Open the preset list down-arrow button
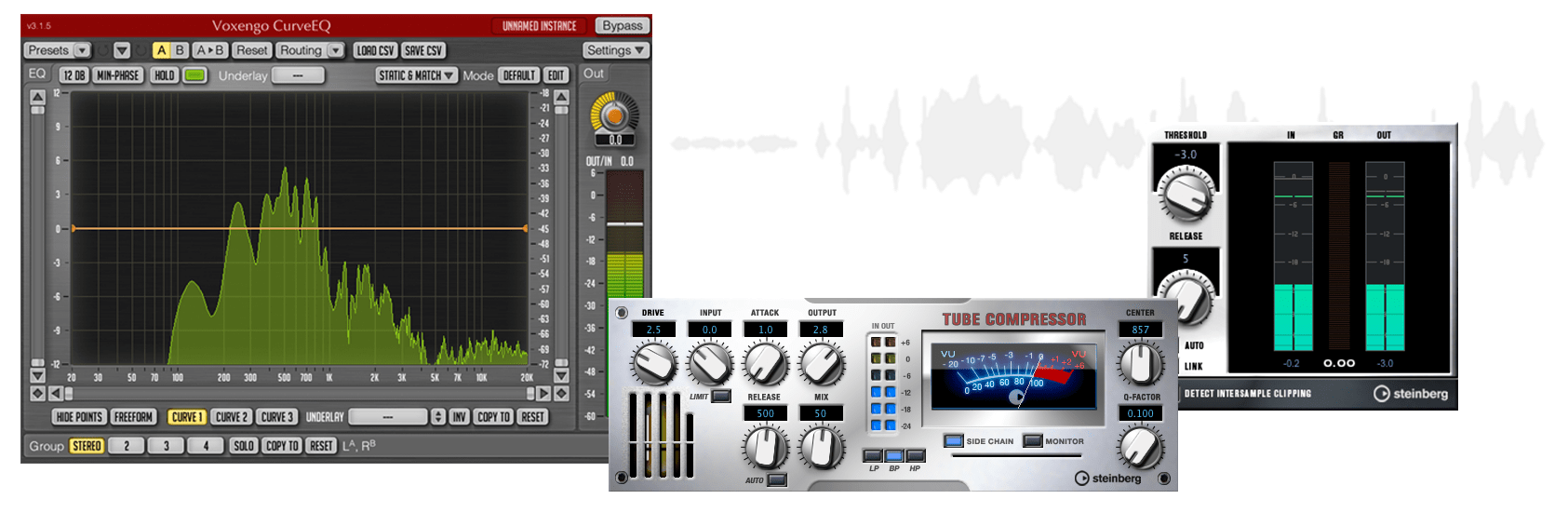This screenshot has width=1568, height=526. (x=122, y=50)
